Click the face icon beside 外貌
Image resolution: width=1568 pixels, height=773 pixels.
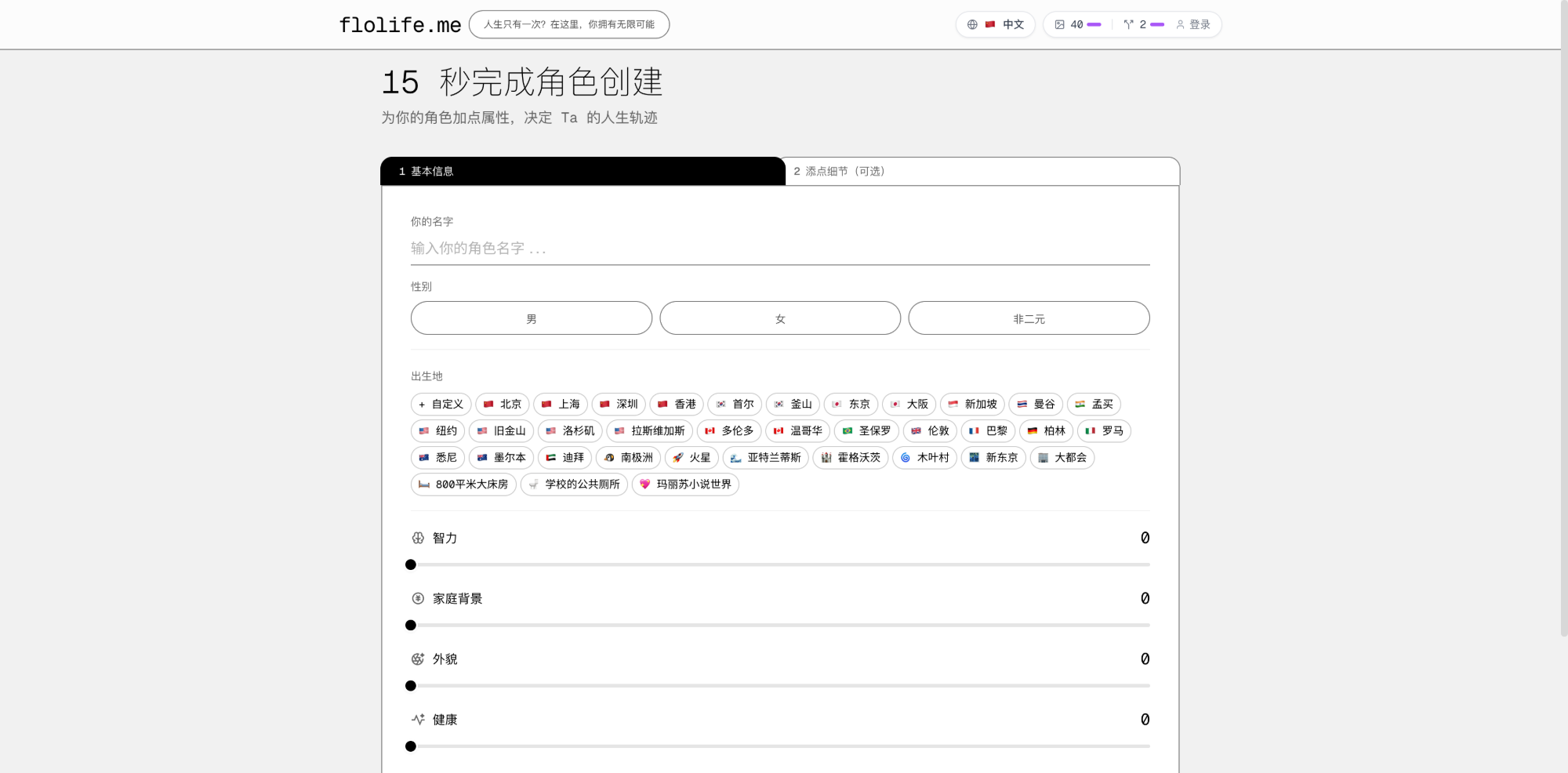(x=416, y=659)
